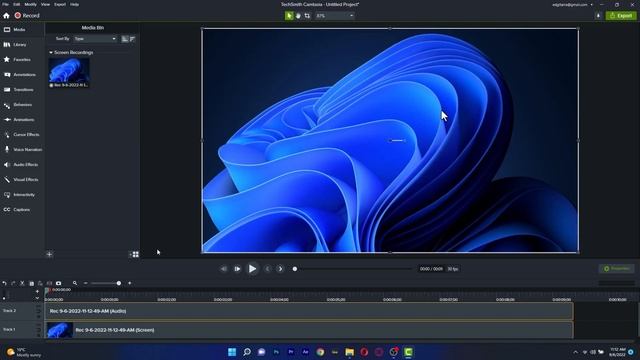Image resolution: width=640 pixels, height=360 pixels.
Task: Open the canvas zoom percentage dropdown
Action: coord(335,16)
